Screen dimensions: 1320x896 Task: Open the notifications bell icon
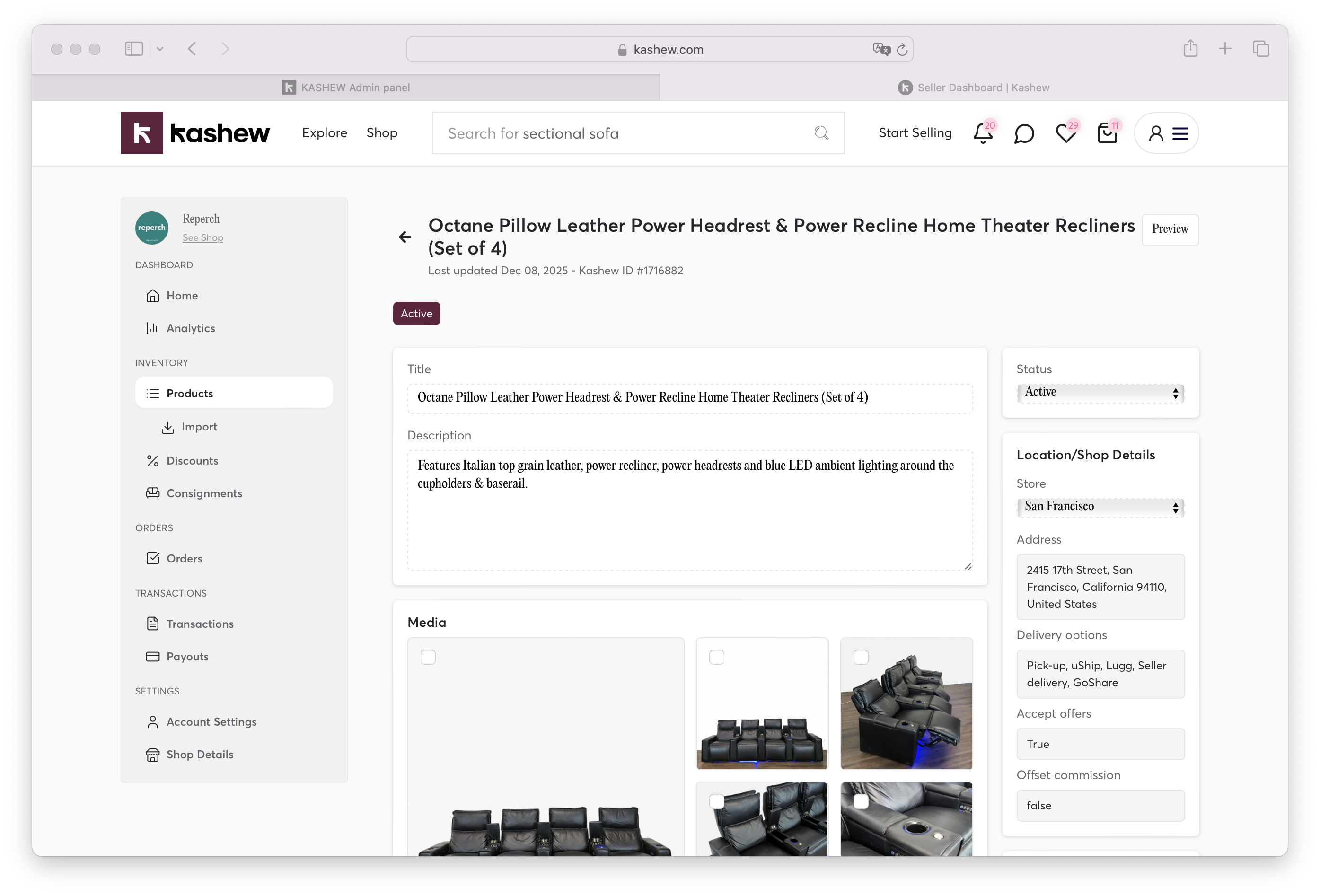tap(983, 134)
